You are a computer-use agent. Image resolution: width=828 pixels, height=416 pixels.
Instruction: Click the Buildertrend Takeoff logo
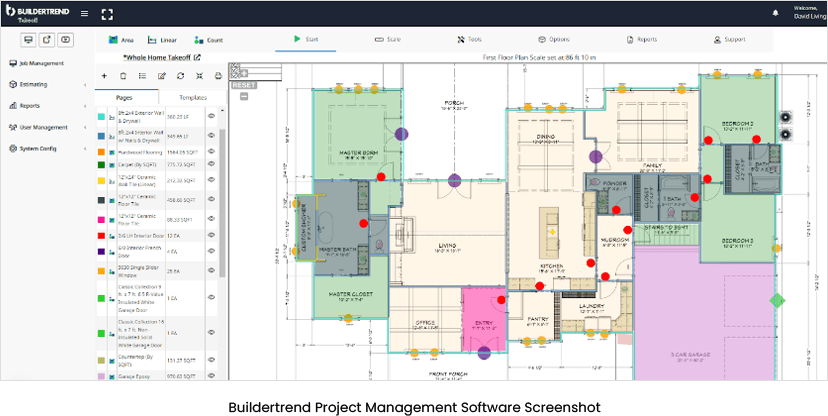[37, 14]
